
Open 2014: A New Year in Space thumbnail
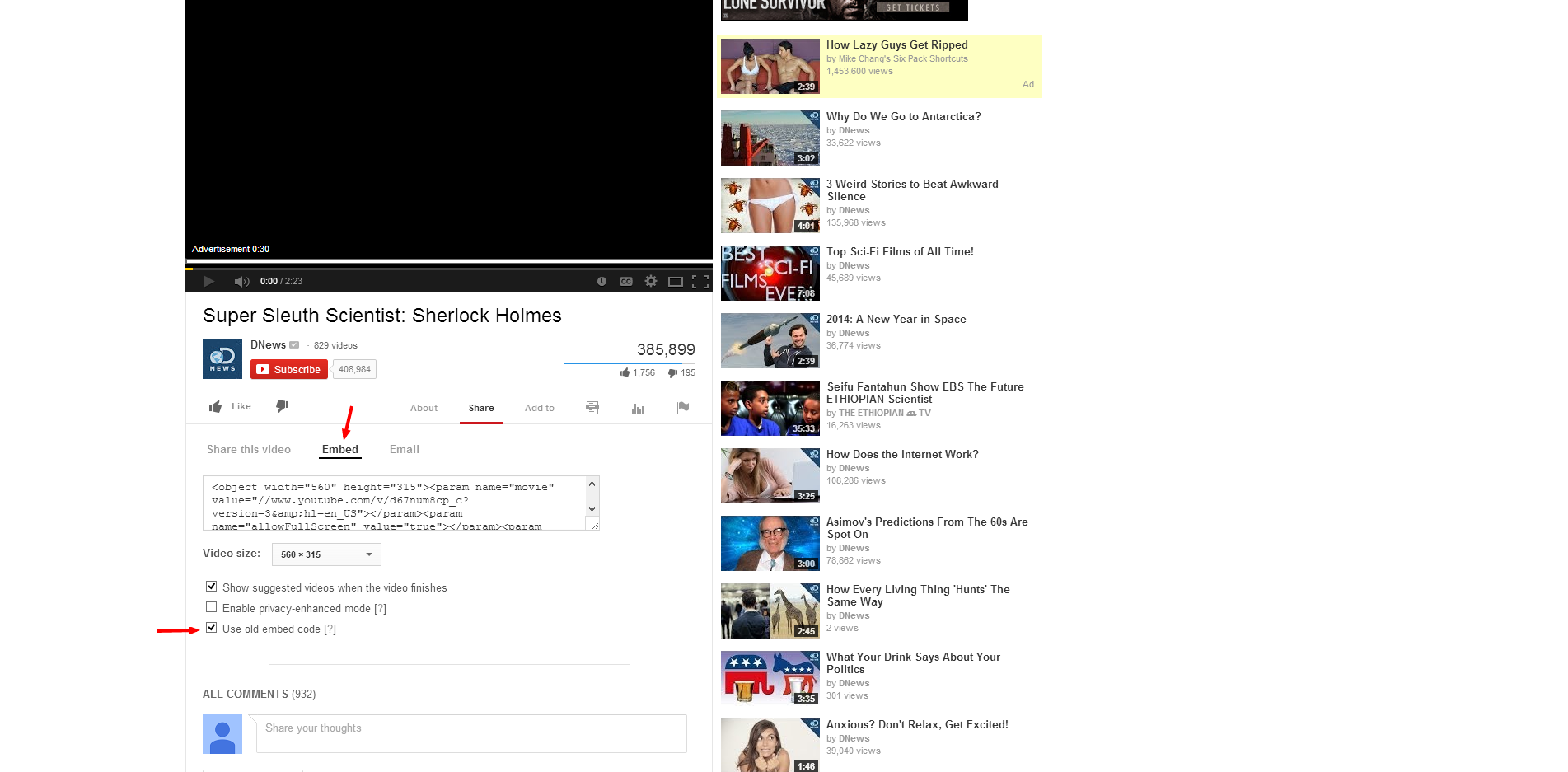click(x=770, y=341)
